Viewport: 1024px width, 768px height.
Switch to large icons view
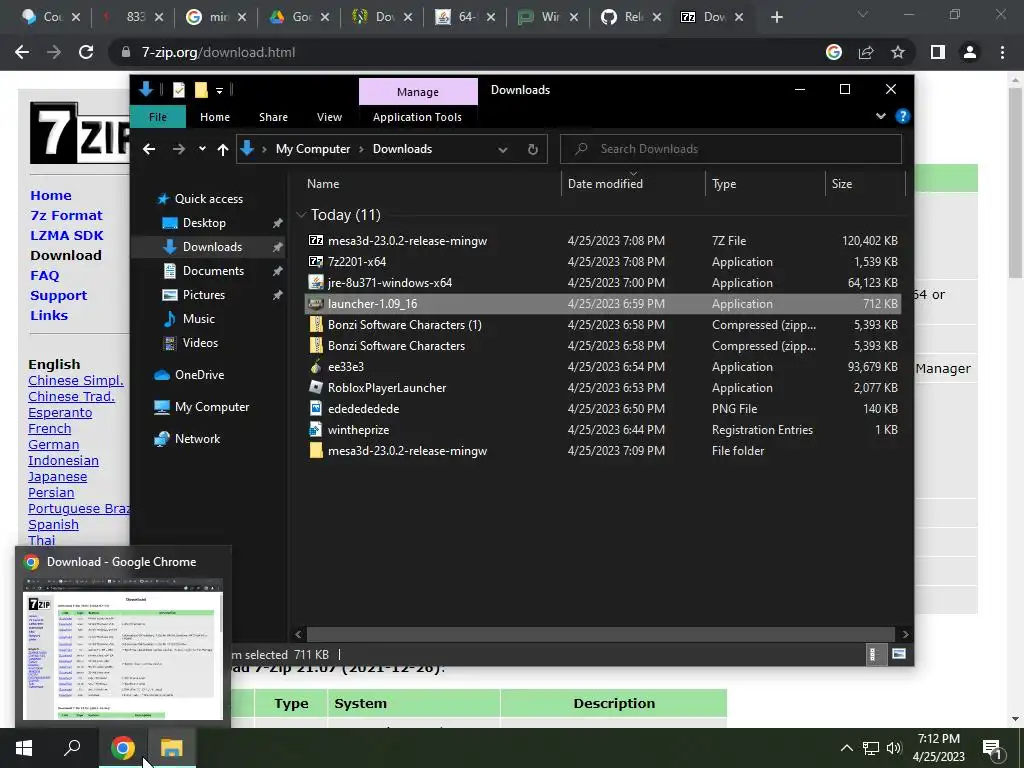tap(899, 654)
